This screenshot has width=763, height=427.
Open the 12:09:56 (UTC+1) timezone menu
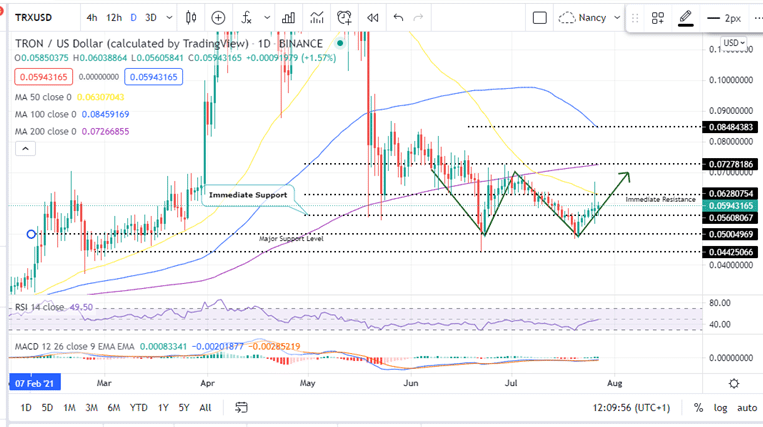coord(631,408)
